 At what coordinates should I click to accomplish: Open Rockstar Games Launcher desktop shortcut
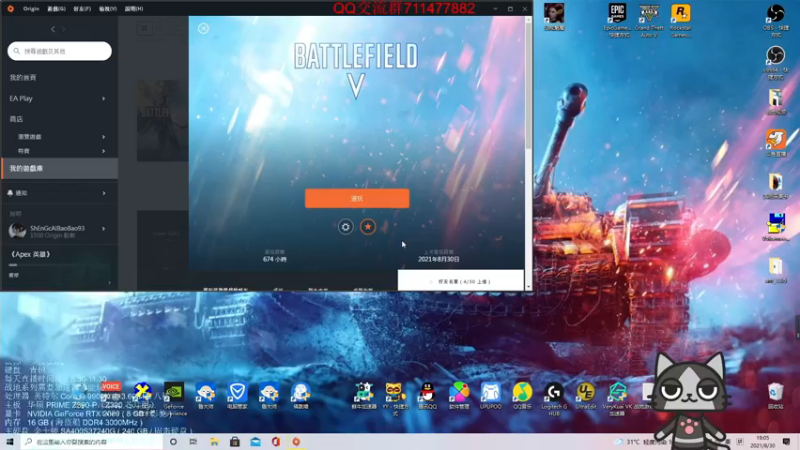(681, 20)
